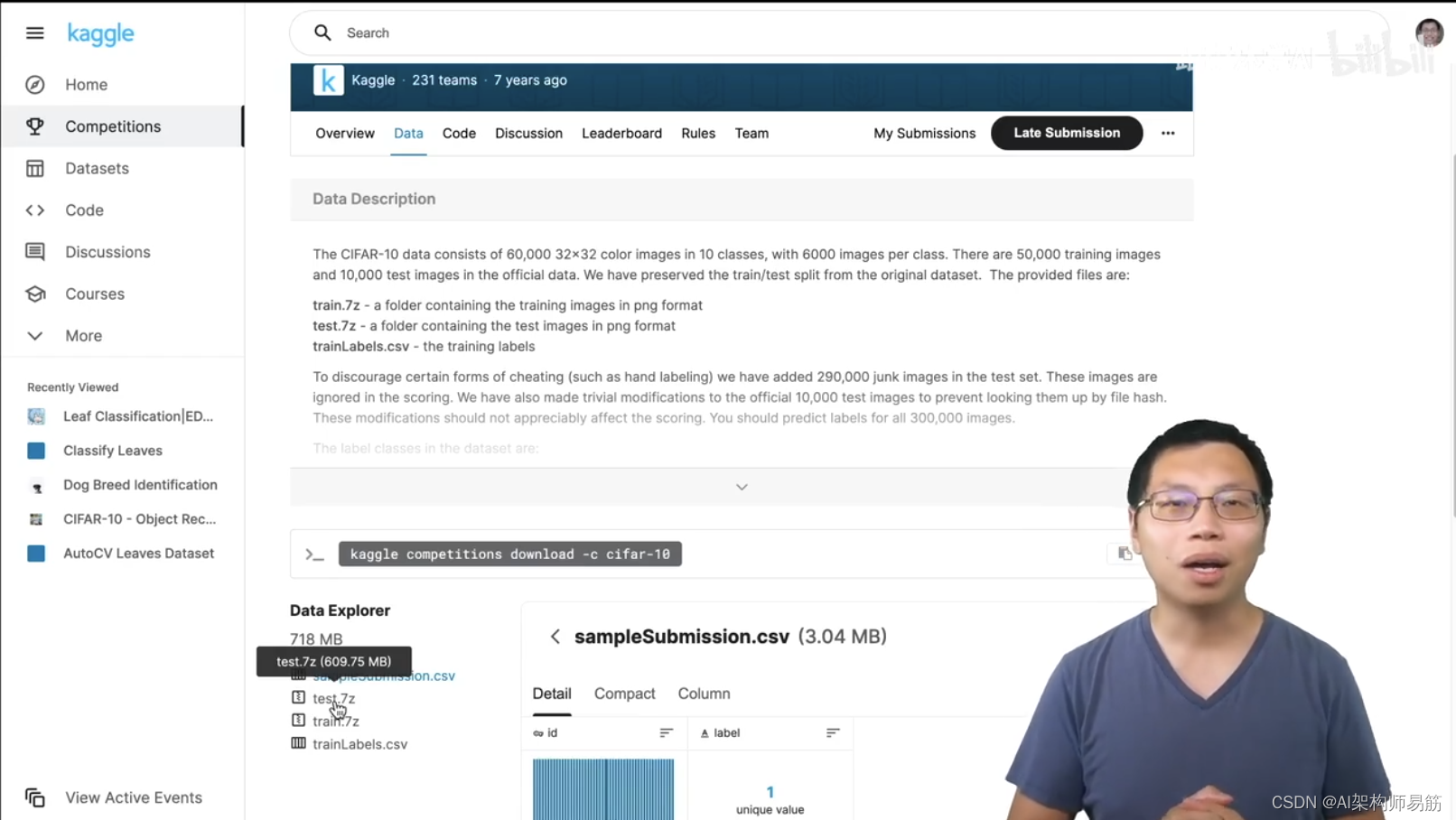Click the View Active Events icon

(35, 797)
